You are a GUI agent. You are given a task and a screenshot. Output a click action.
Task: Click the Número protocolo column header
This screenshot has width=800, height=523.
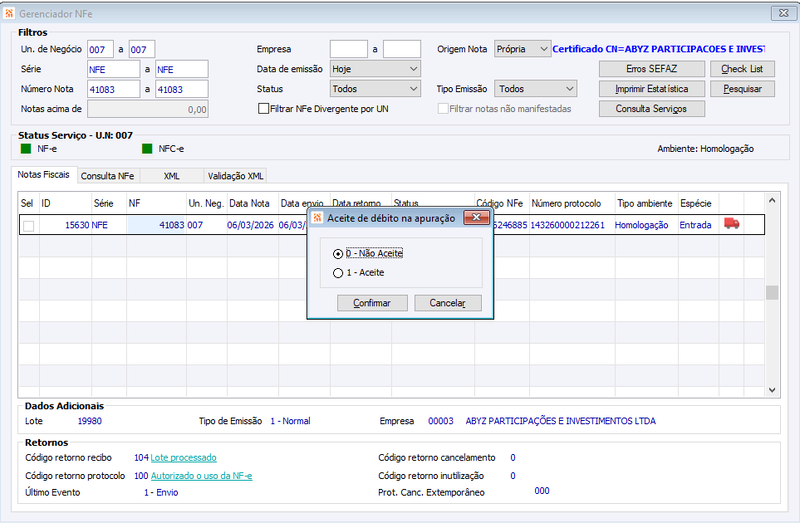(x=571, y=203)
